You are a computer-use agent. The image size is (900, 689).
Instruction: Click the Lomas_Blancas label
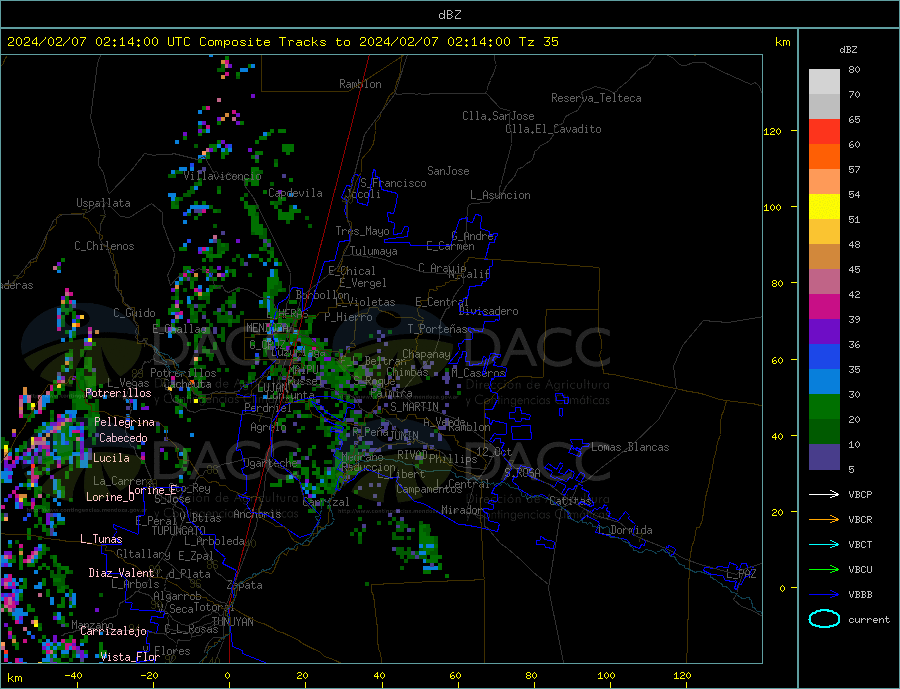pos(630,447)
